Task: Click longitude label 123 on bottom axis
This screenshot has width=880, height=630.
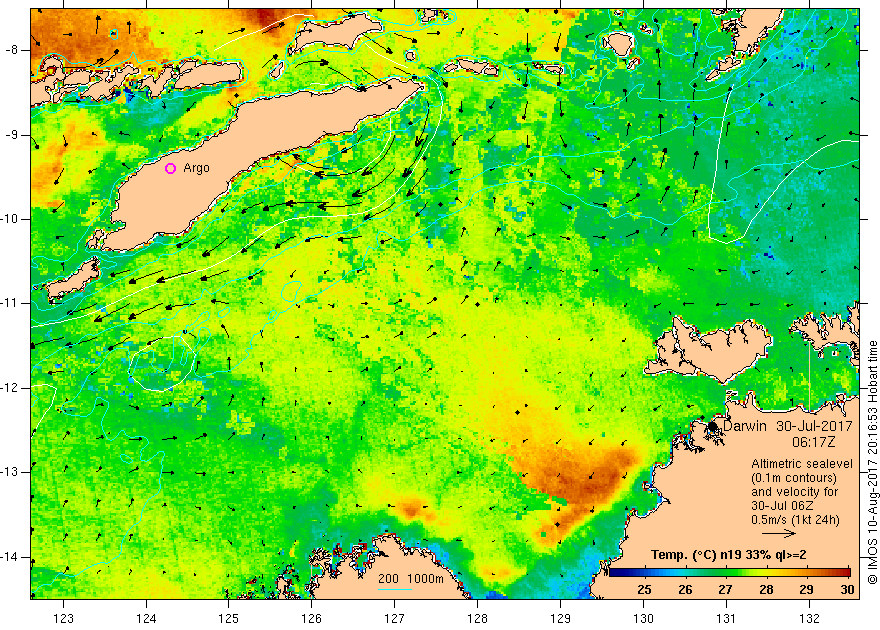Action: [x=63, y=619]
